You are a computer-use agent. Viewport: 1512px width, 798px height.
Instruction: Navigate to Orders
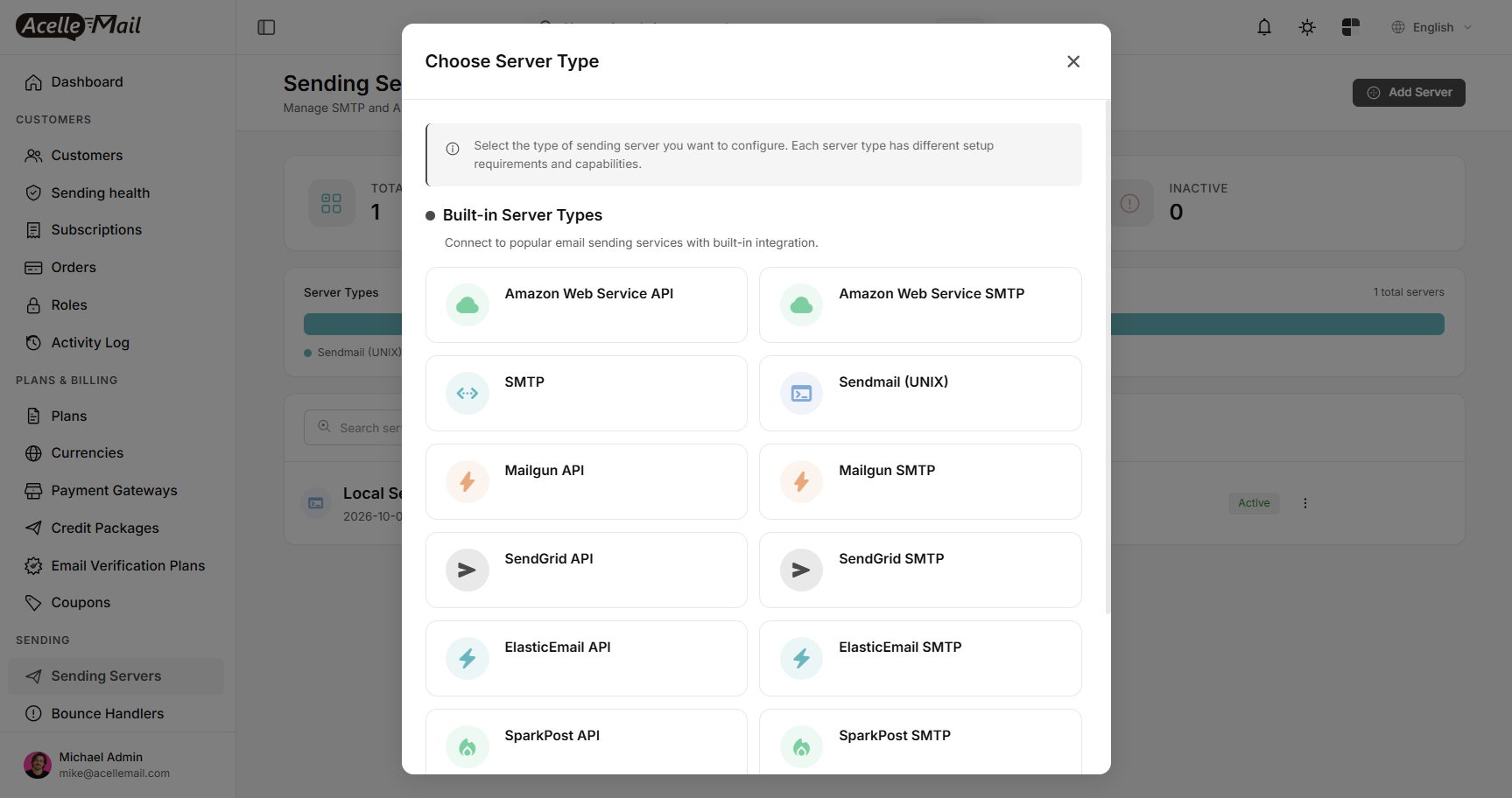click(x=116, y=268)
